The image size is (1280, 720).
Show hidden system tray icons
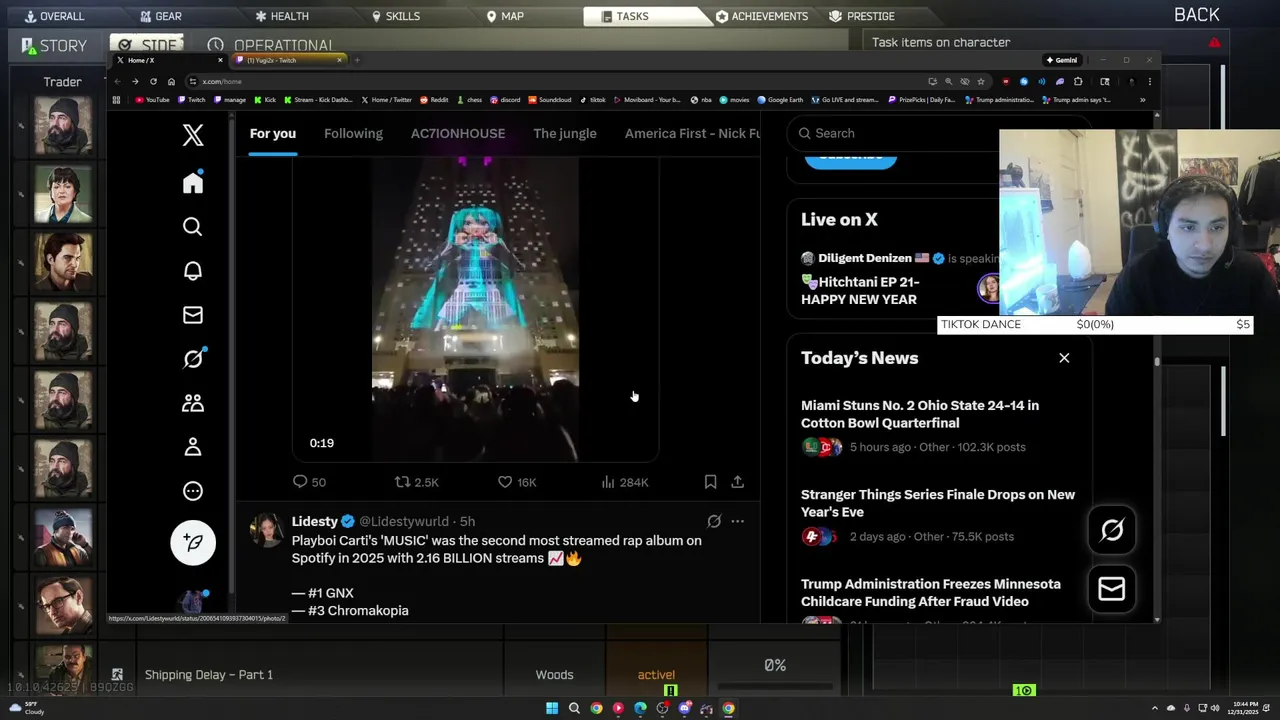click(x=1156, y=708)
